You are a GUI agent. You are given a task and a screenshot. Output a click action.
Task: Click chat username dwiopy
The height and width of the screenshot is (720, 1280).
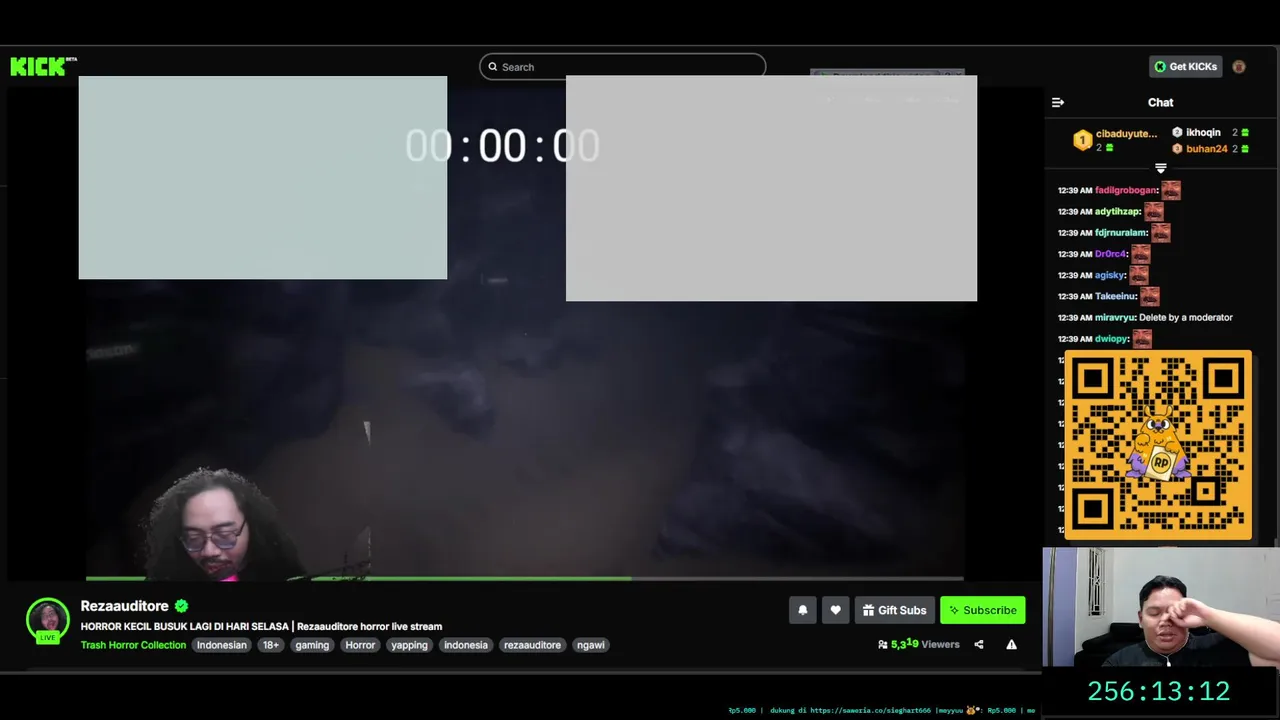pos(1112,339)
